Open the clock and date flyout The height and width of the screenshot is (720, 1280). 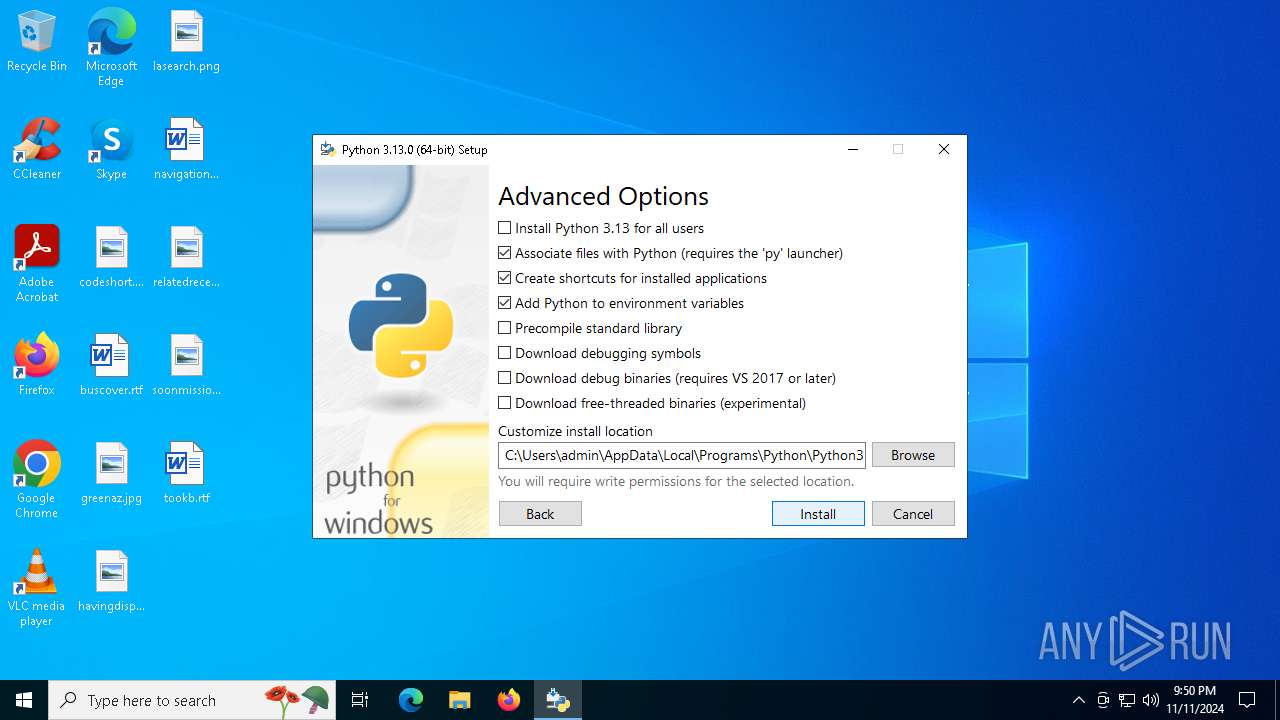1194,700
